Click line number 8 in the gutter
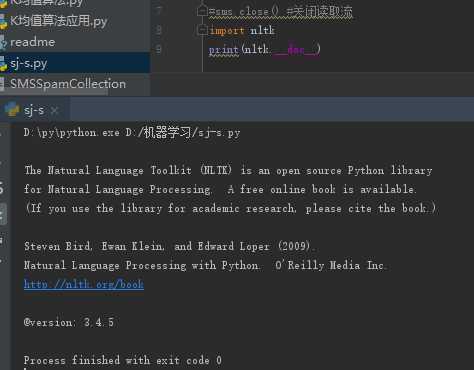 pyautogui.click(x=159, y=31)
